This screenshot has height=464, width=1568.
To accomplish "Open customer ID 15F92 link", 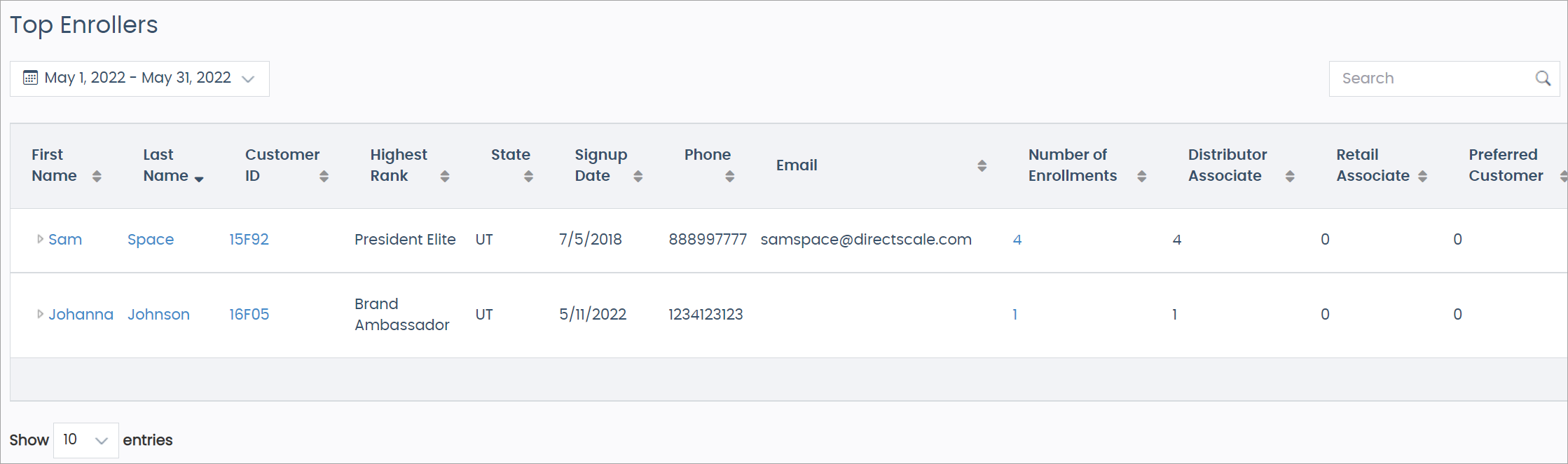I will tap(249, 240).
